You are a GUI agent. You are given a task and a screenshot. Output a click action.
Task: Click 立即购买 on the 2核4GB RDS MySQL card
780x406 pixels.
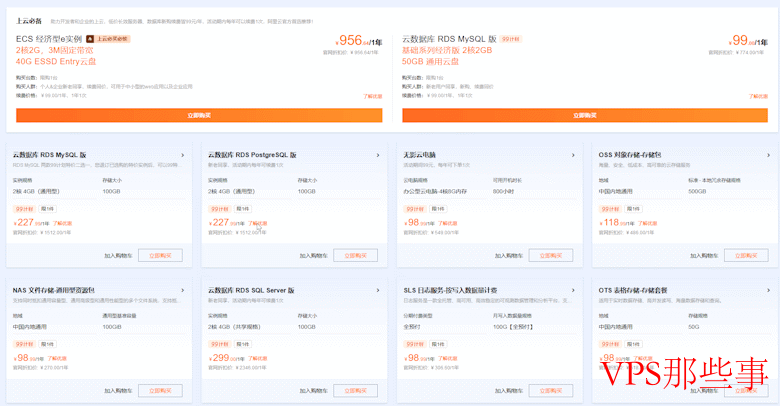click(160, 256)
